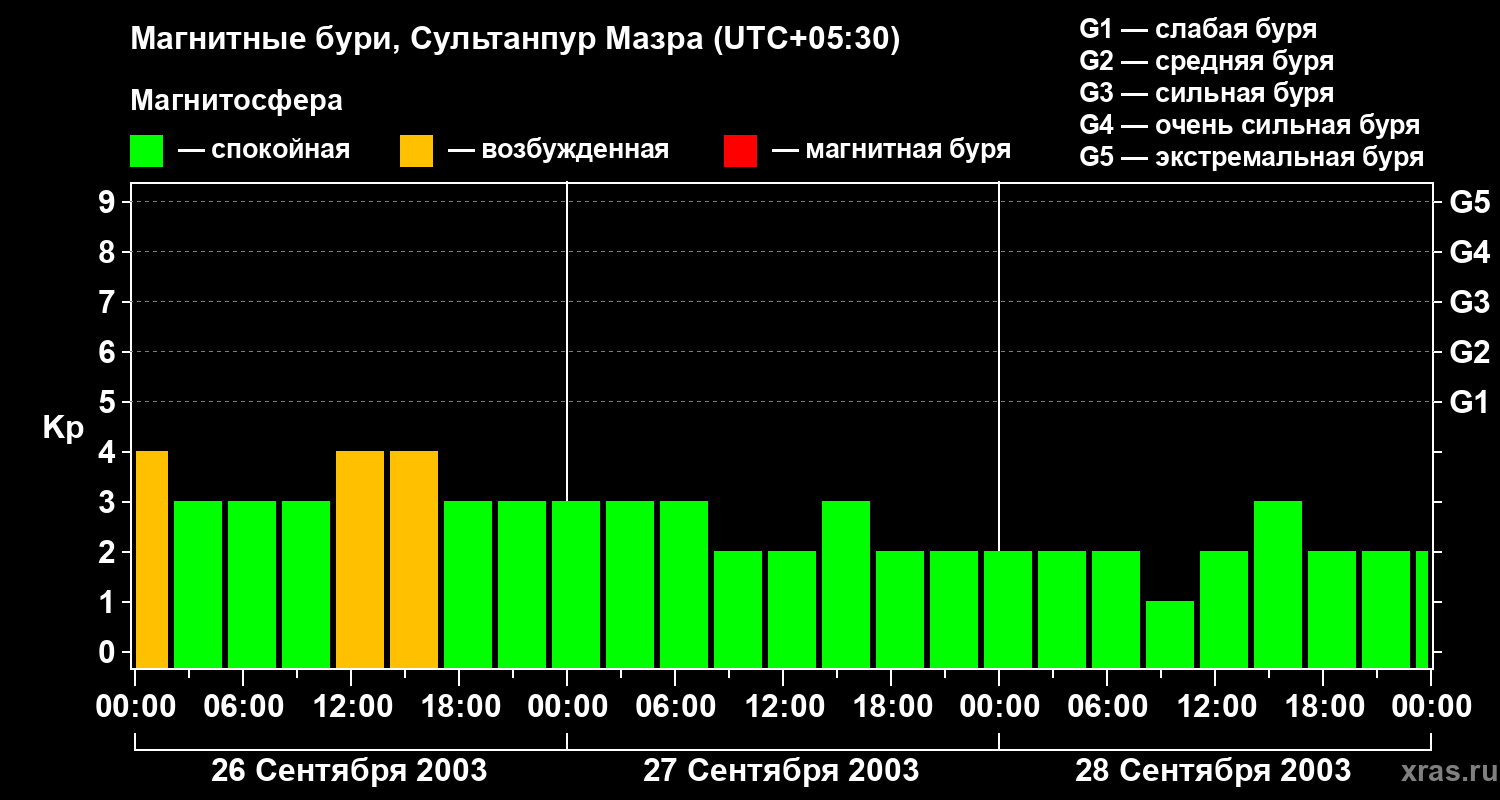Click the Kp axis value 0
The height and width of the screenshot is (800, 1500).
[109, 652]
